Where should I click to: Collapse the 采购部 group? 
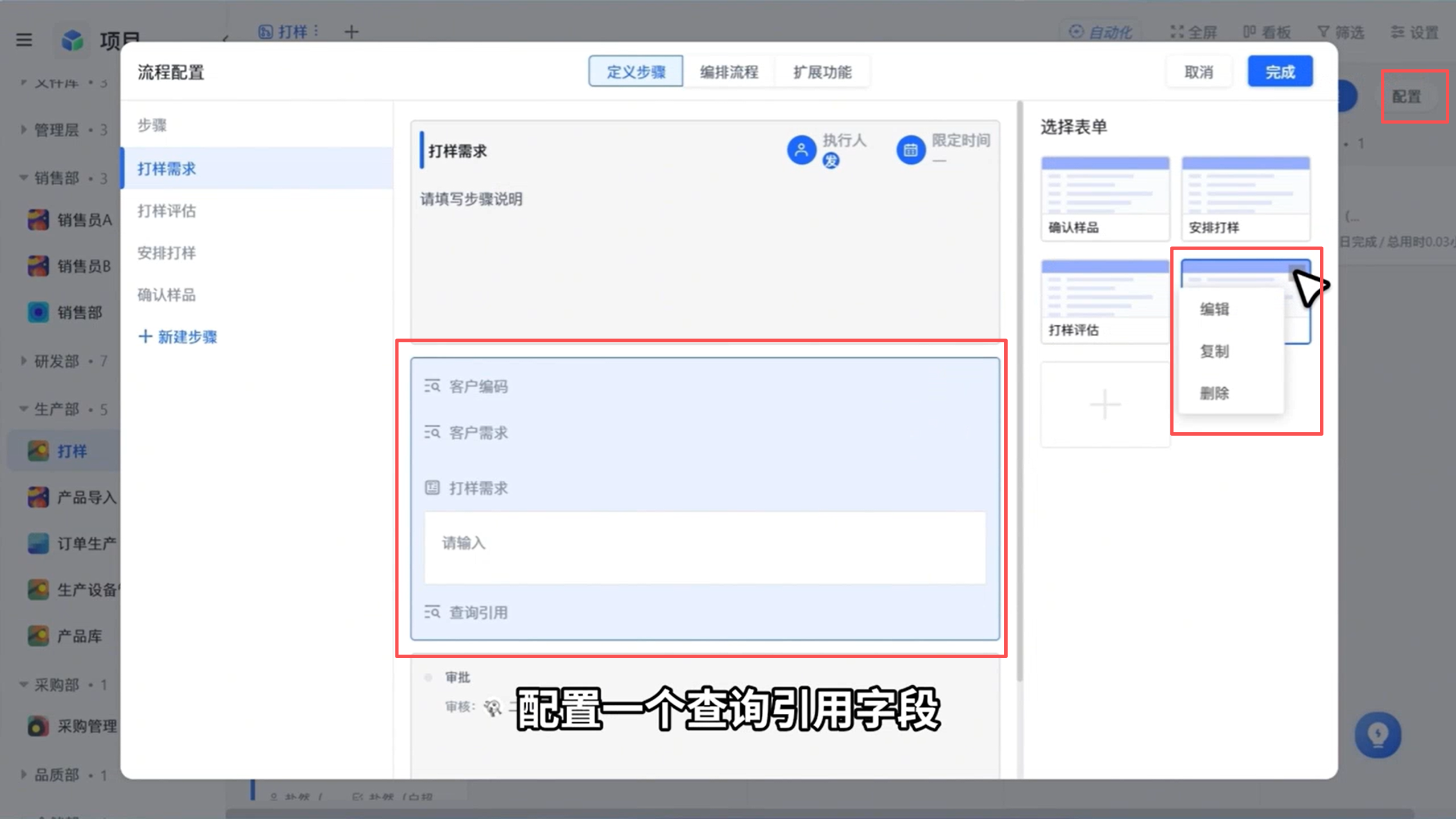pos(23,684)
